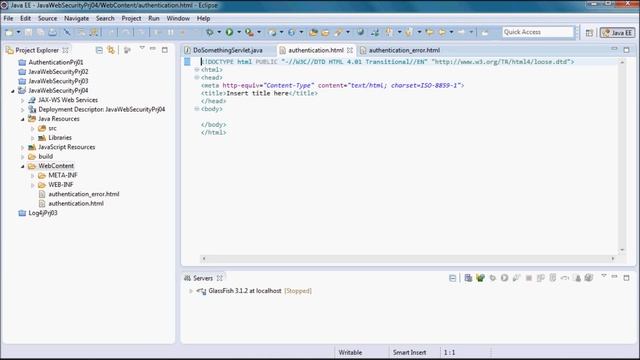
Task: Open the File menu
Action: coord(8,18)
